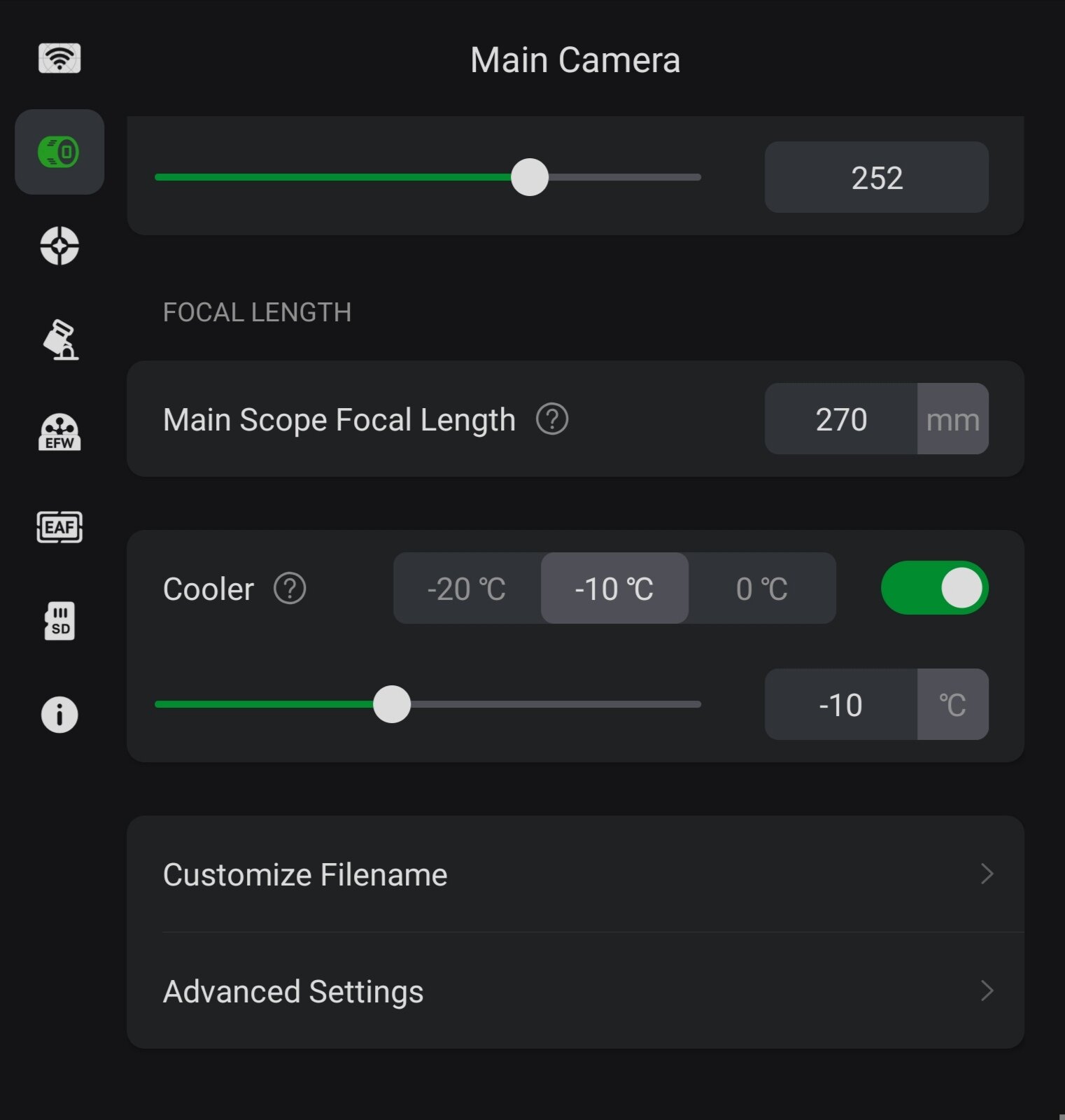Click the cooler temperature field showing -10
The height and width of the screenshot is (1120, 1065).
840,705
